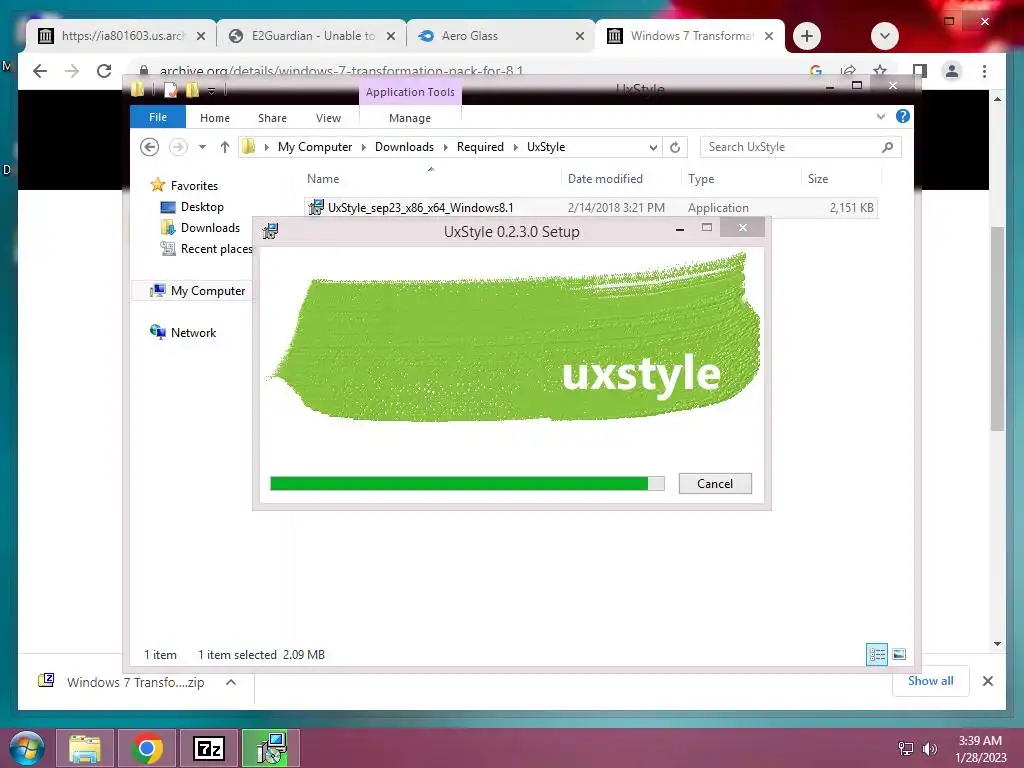This screenshot has height=768, width=1024.
Task: Open 7-Zip from the taskbar
Action: pos(209,748)
